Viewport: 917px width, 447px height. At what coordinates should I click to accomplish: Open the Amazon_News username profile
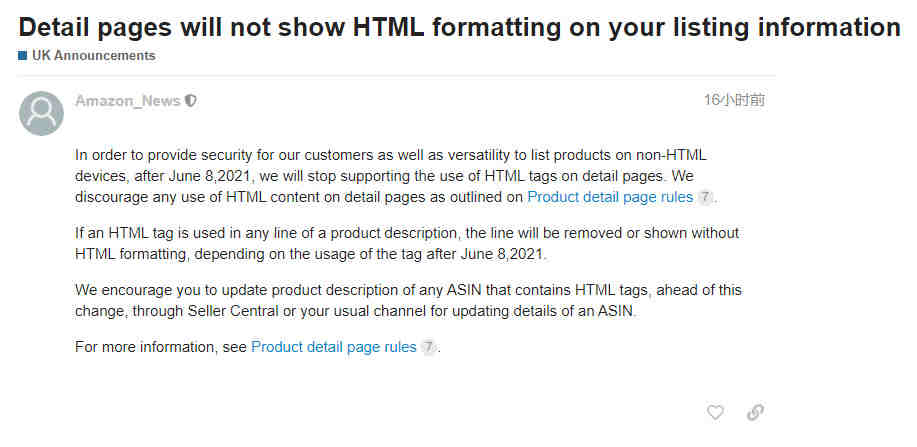(x=127, y=101)
